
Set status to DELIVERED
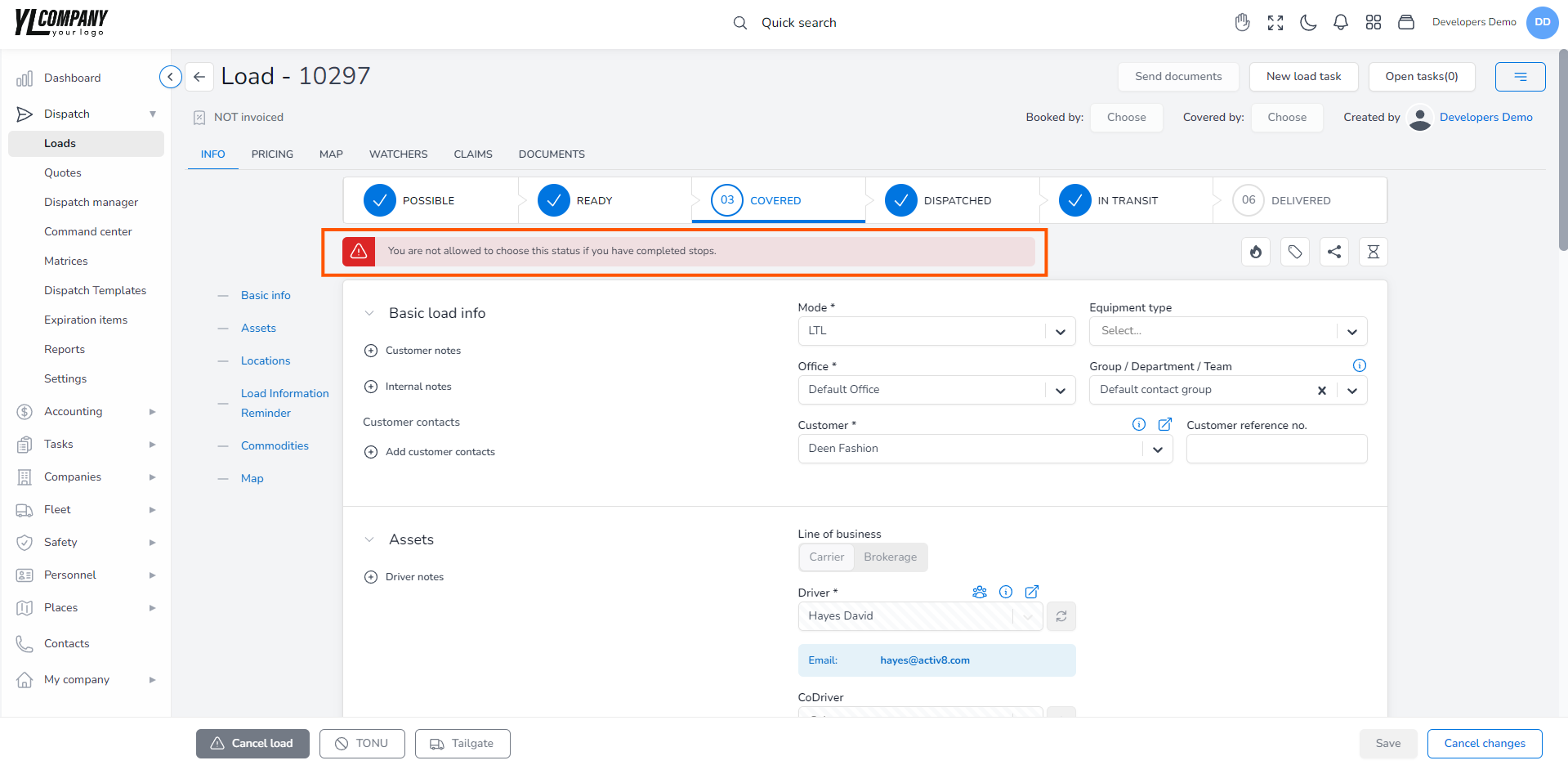coord(1300,200)
